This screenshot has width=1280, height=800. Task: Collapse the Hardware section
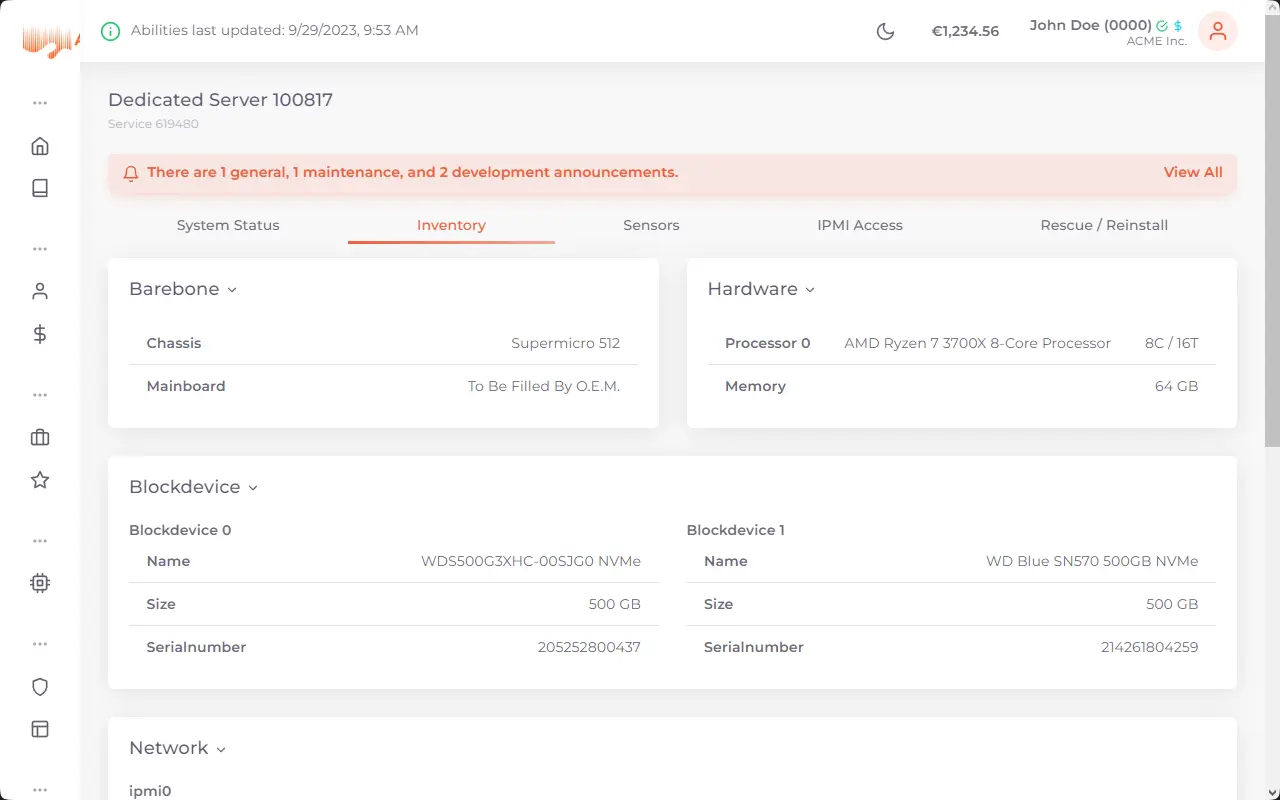point(761,289)
